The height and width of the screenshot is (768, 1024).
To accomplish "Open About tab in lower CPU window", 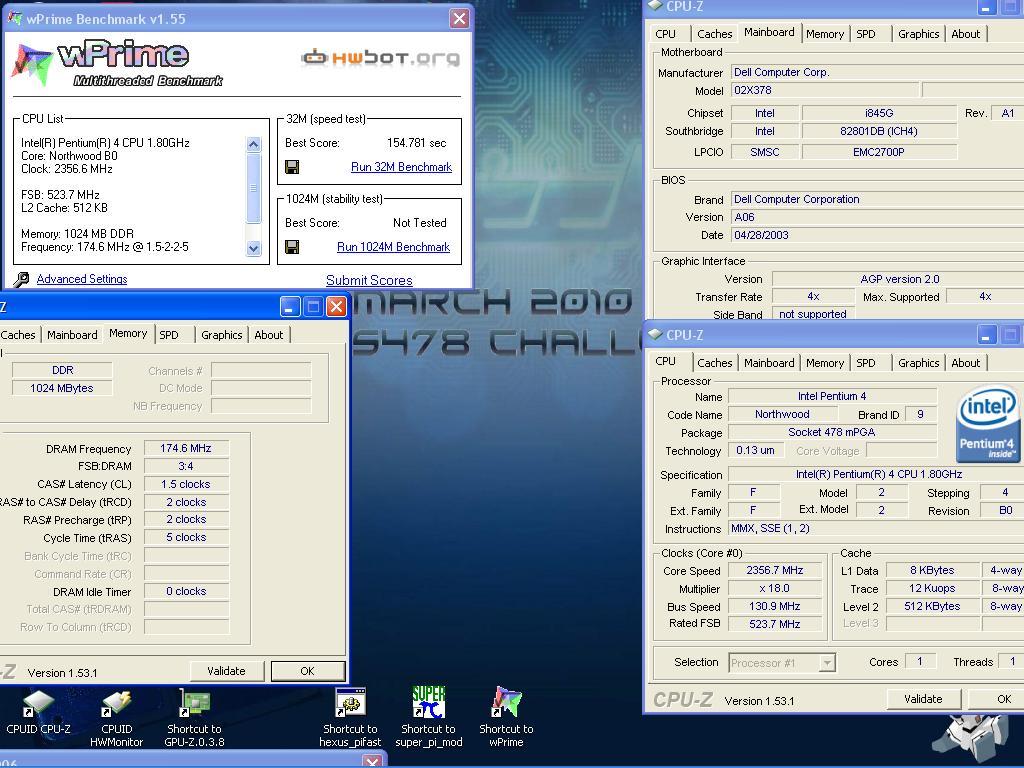I will point(965,363).
